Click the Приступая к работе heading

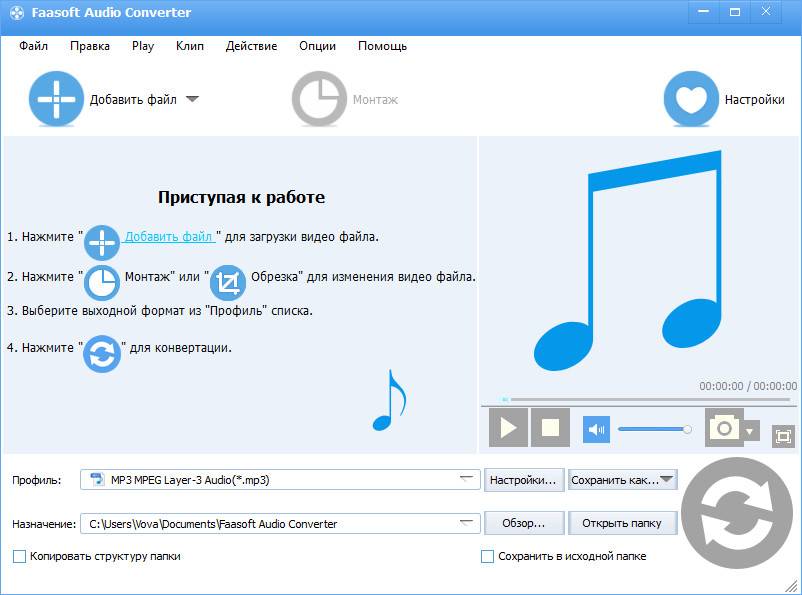point(241,197)
